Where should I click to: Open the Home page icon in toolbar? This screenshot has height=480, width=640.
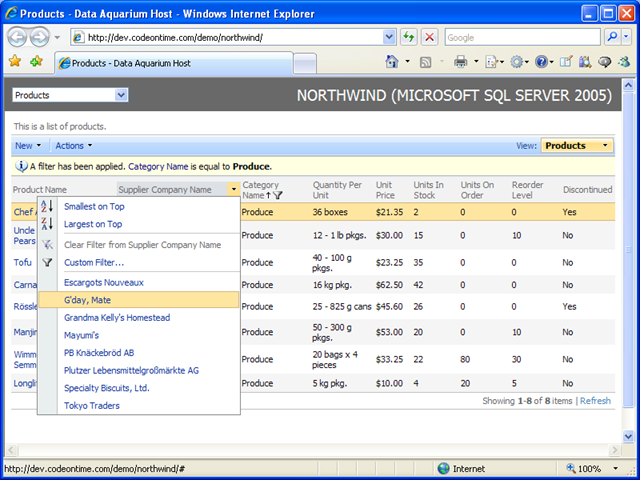[391, 62]
